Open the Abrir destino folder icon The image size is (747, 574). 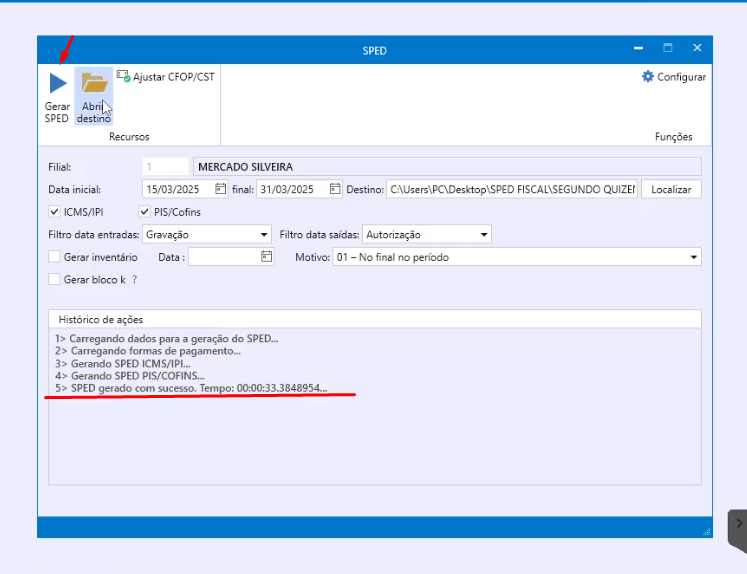94,83
